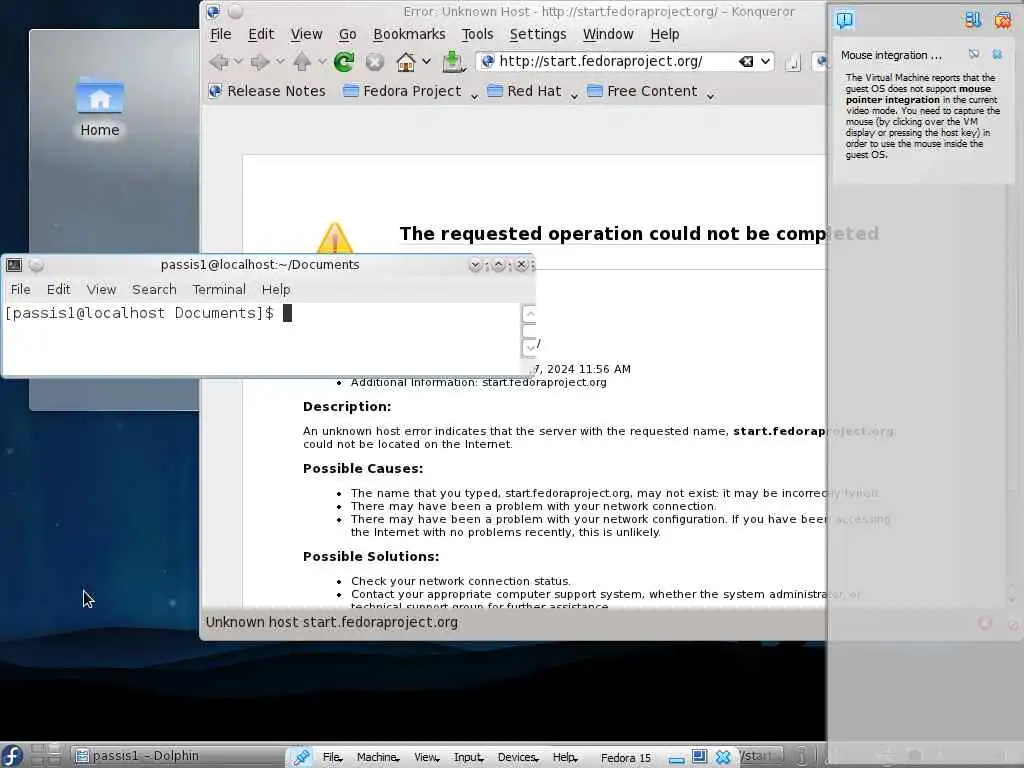Screen dimensions: 1024x768
Task: Click the terminal scrollbar down arrow
Action: [530, 348]
